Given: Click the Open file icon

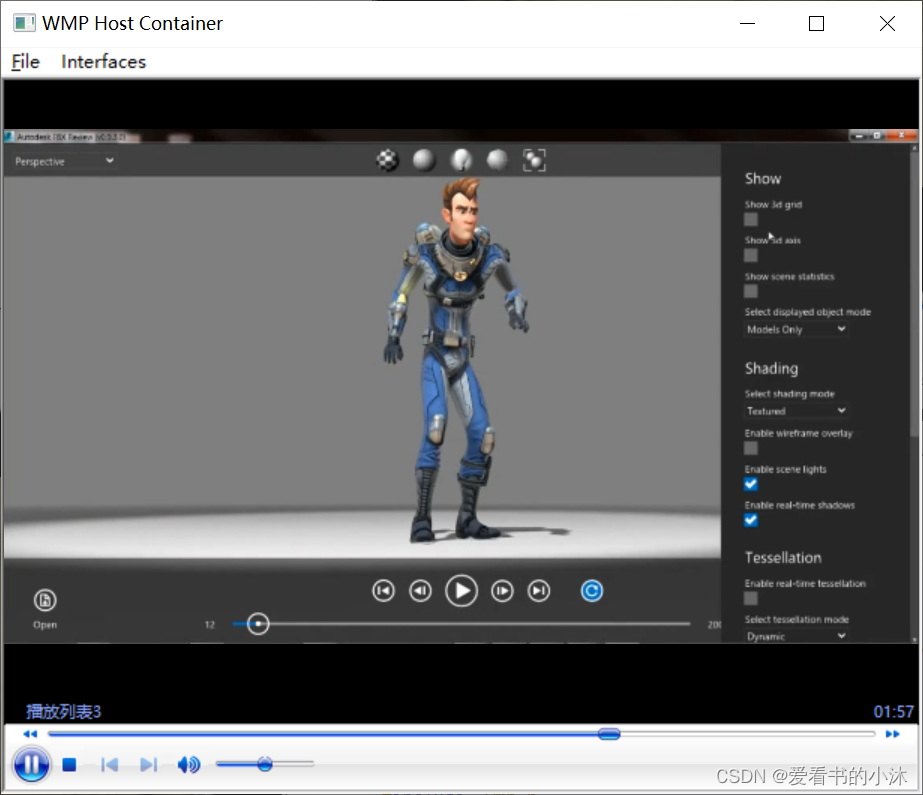Looking at the screenshot, I should (x=45, y=601).
